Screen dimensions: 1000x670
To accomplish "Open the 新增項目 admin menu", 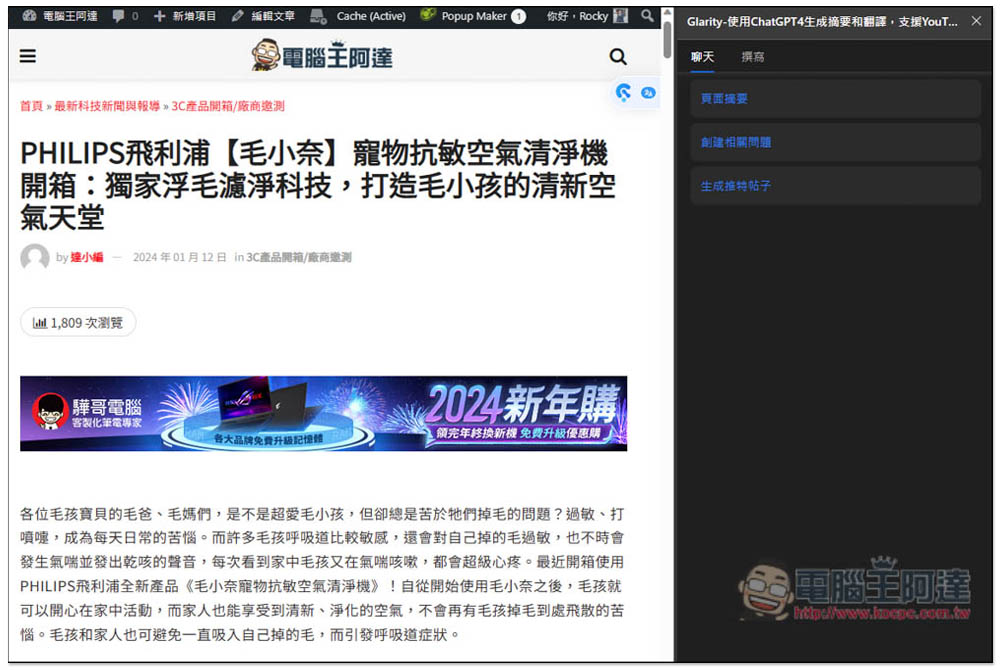I will (185, 16).
